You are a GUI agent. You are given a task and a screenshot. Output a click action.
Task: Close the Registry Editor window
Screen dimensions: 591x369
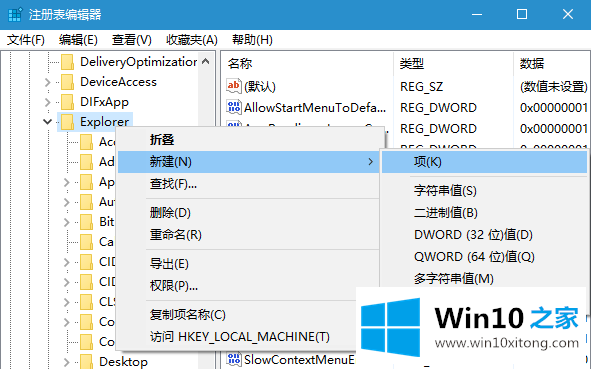click(x=568, y=14)
